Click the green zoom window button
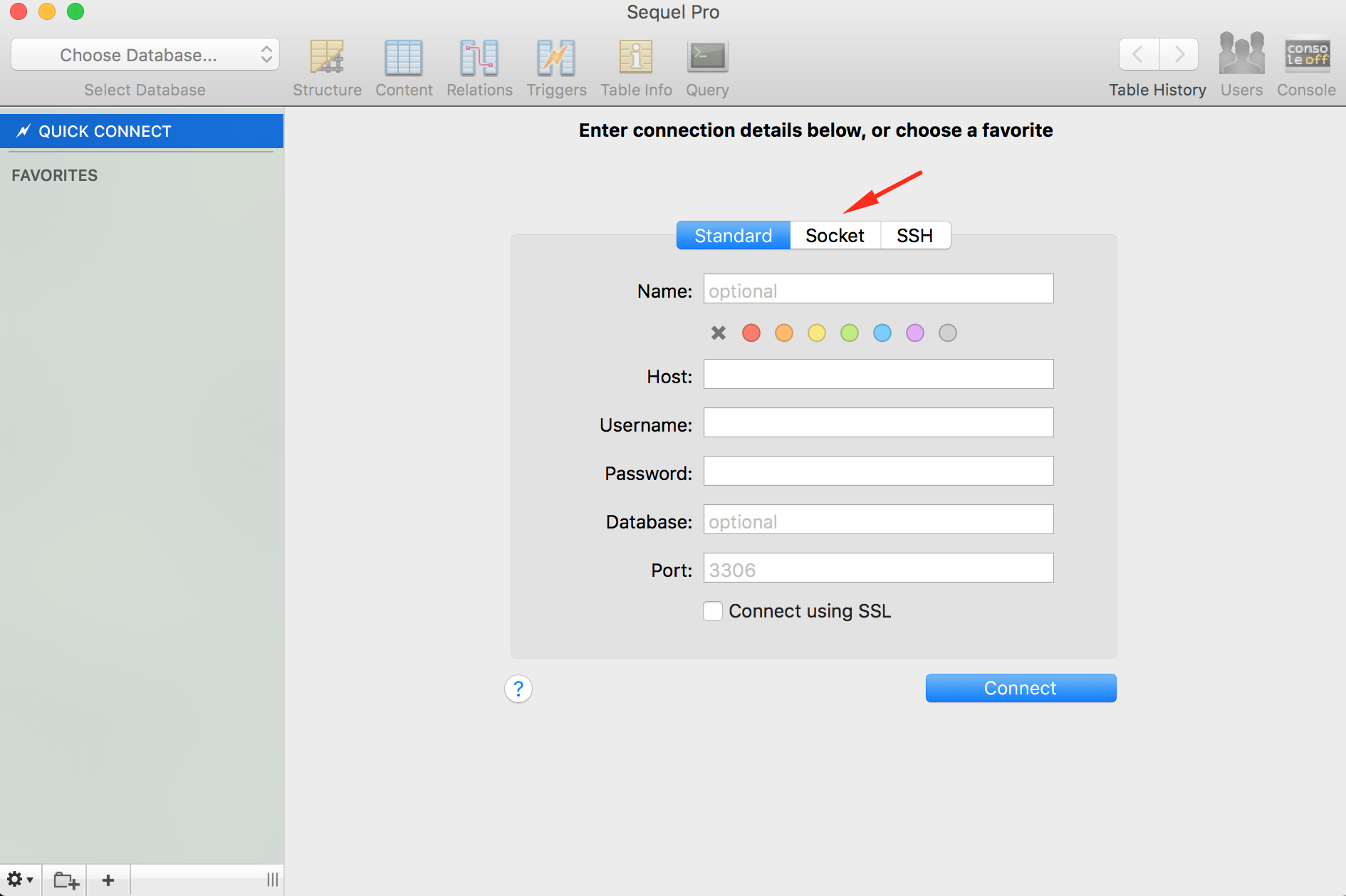The image size is (1346, 896). (x=75, y=11)
